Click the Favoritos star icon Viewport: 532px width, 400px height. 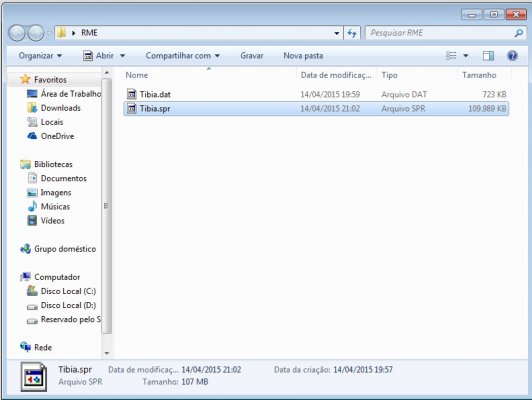25,79
